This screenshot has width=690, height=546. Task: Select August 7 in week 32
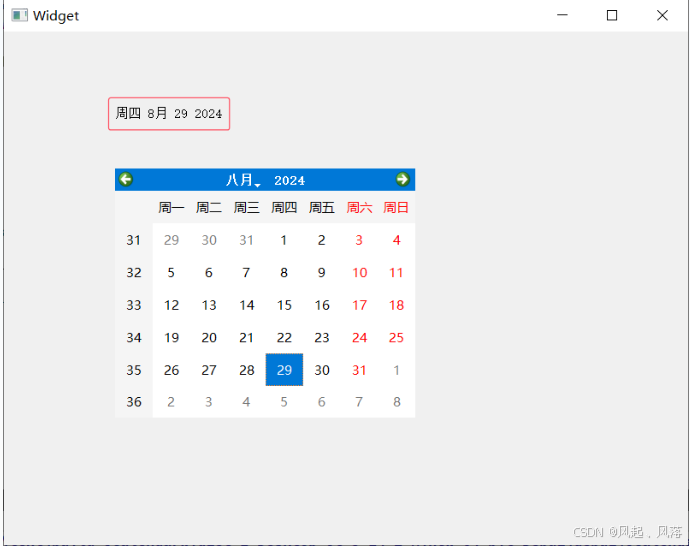pos(246,272)
